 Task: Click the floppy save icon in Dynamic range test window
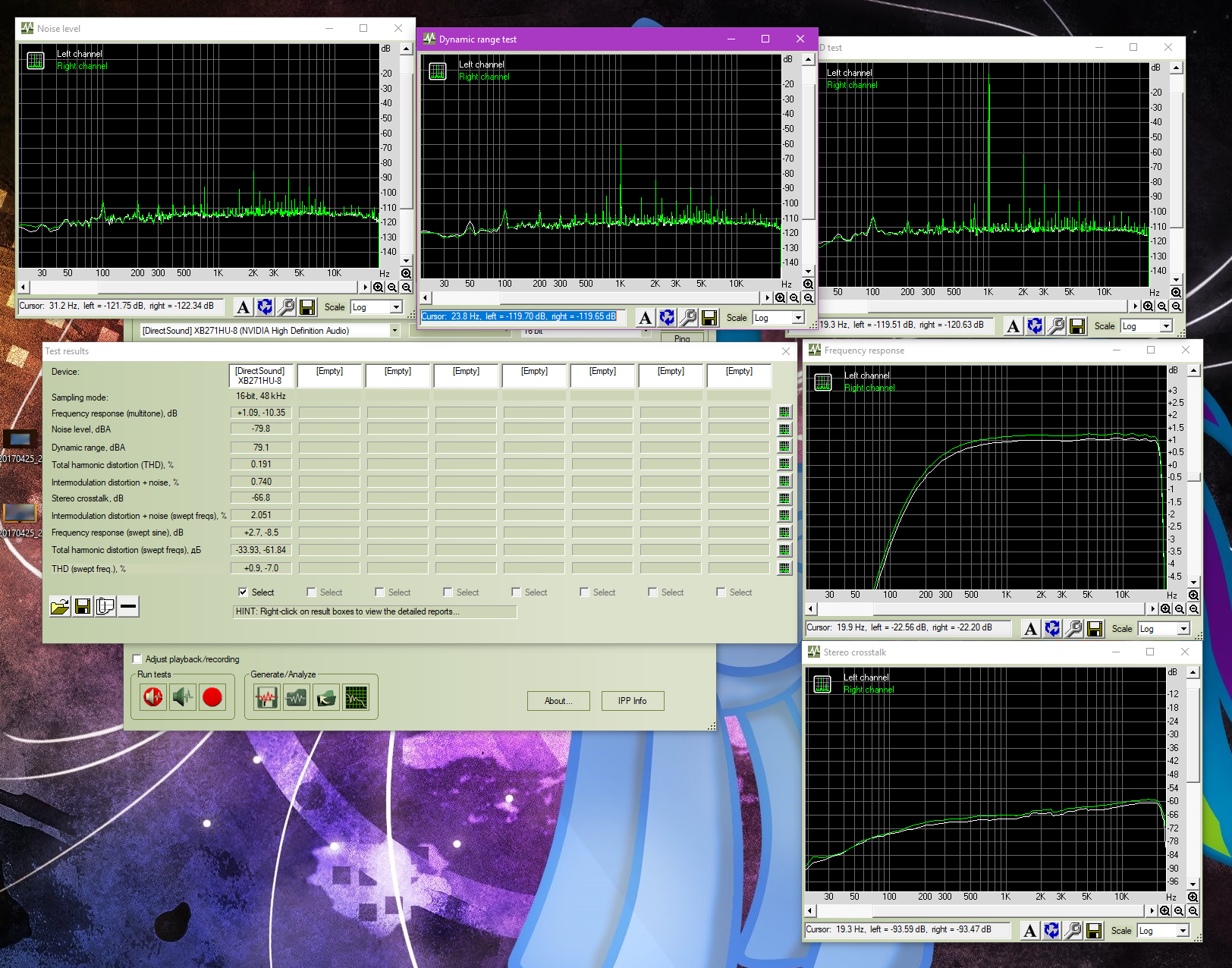point(709,318)
